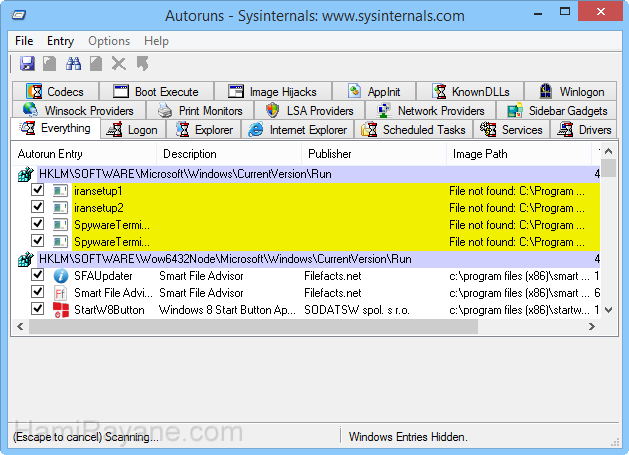Click the Jump to entry toolbar icon
This screenshot has height=455, width=629.
pos(142,63)
